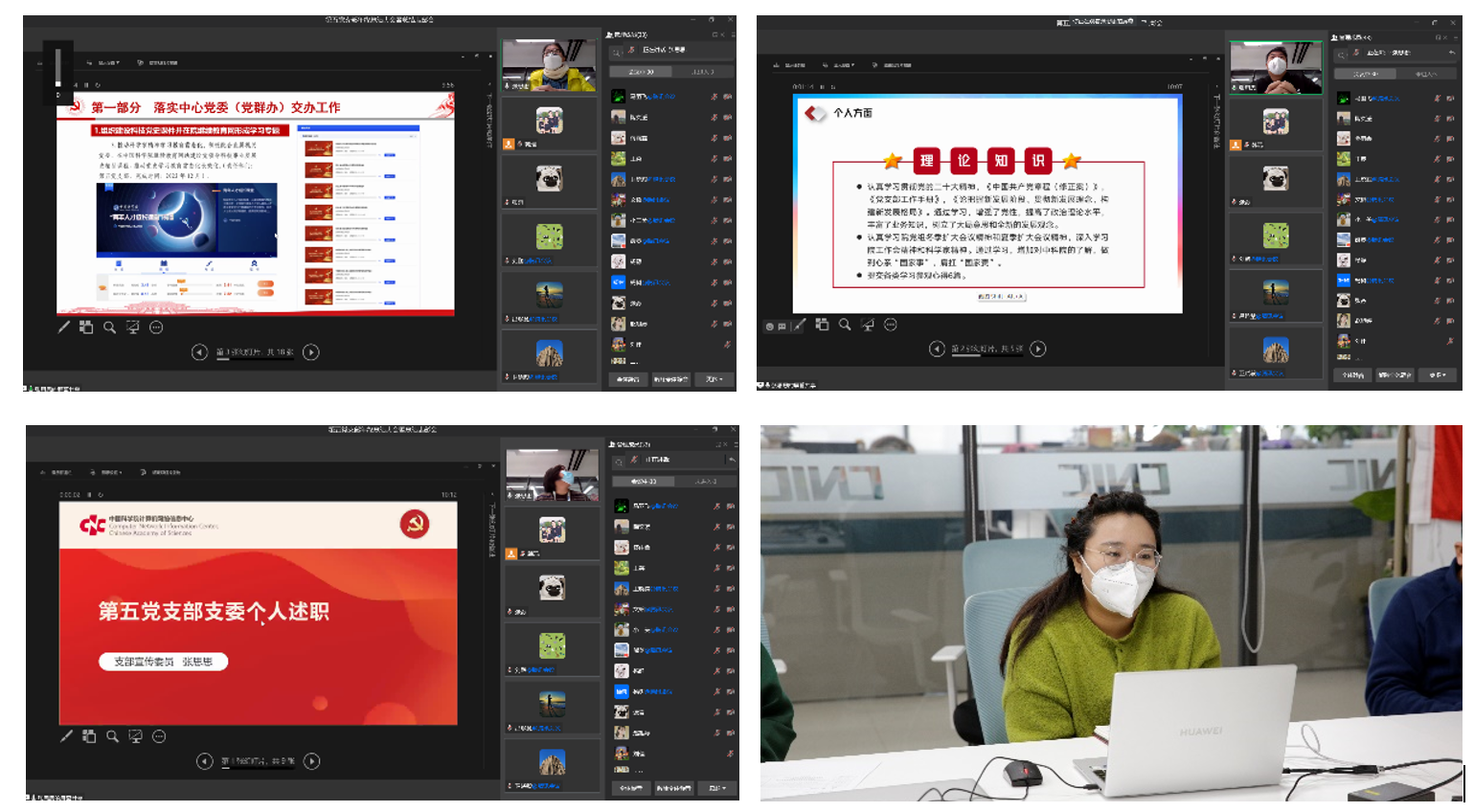Open more options ellipsis icon in top-right presentation
This screenshot has height=812, width=1474.
891,325
